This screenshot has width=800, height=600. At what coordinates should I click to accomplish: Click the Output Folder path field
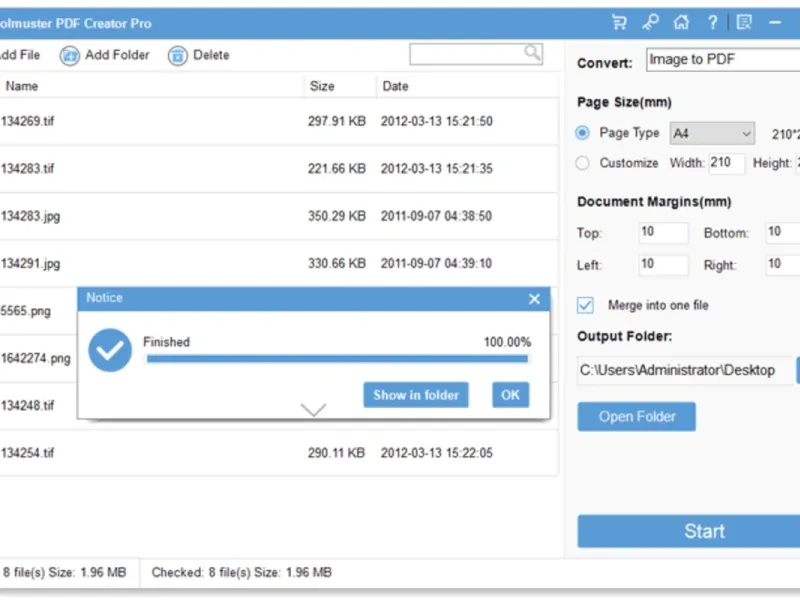point(685,370)
